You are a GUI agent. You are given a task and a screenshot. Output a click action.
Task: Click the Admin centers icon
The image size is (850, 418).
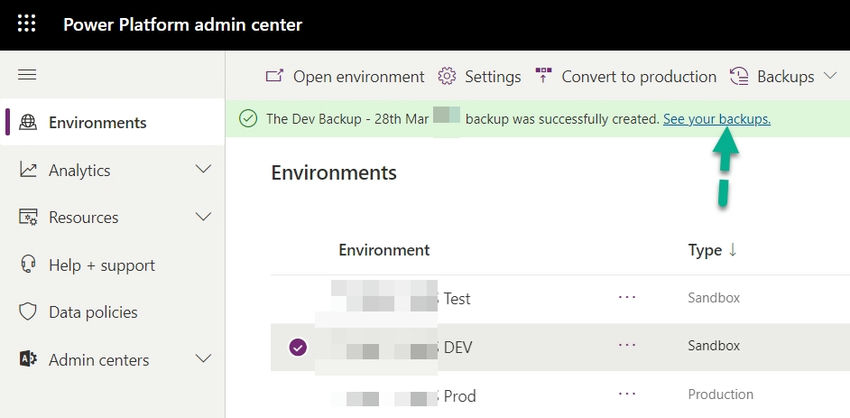(x=28, y=360)
